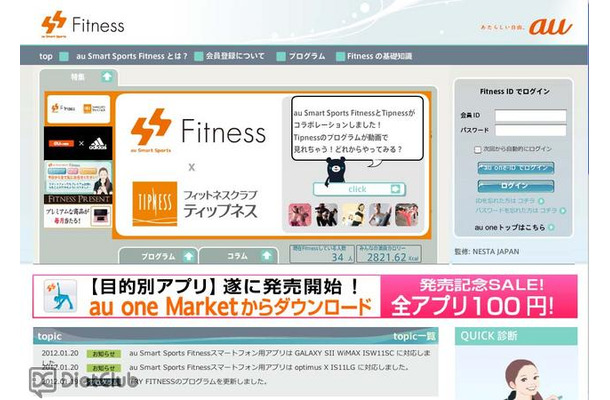
Task: Click the パスワード input field
Action: coord(530,130)
